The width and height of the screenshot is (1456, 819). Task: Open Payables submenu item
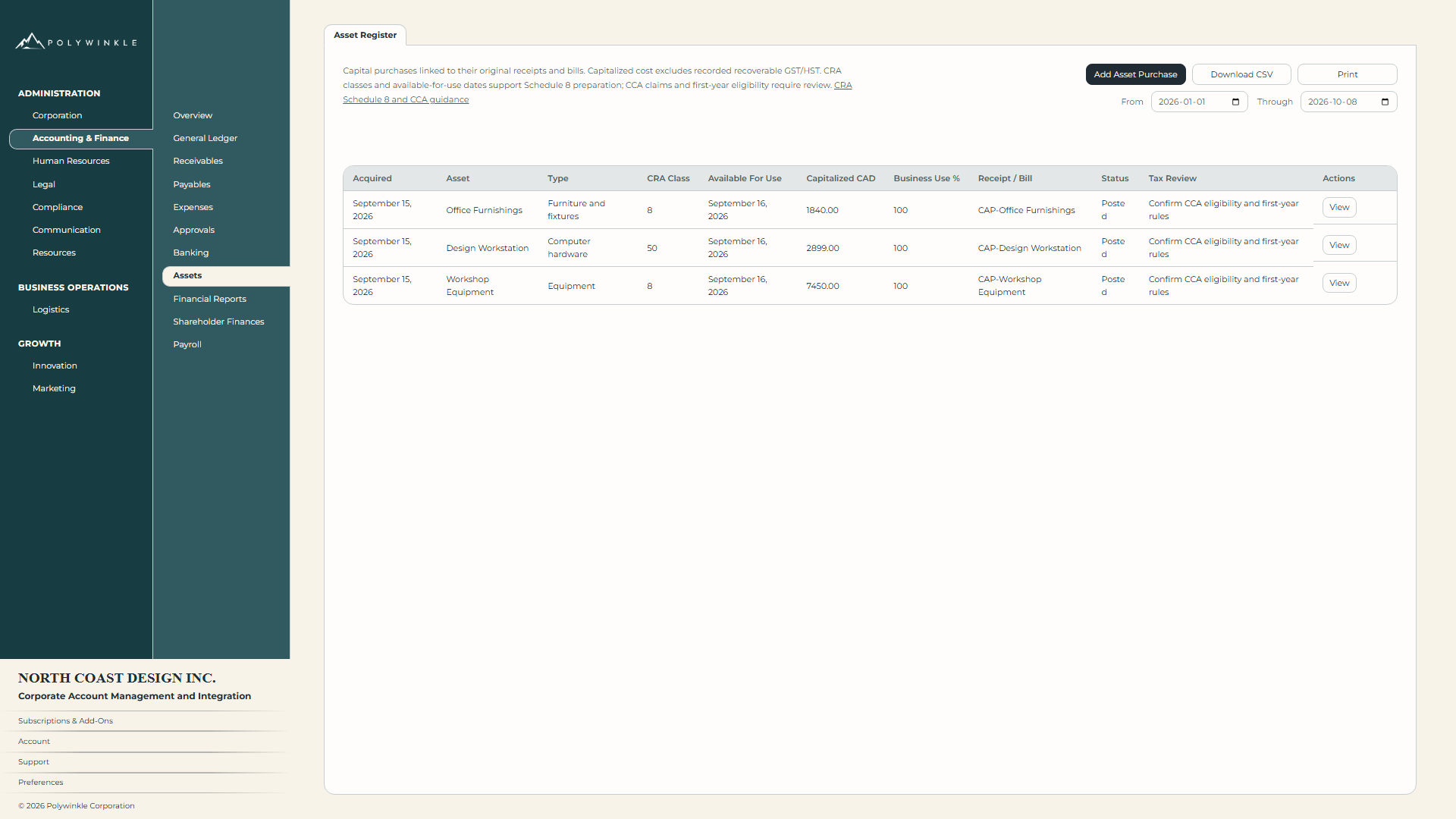192,184
